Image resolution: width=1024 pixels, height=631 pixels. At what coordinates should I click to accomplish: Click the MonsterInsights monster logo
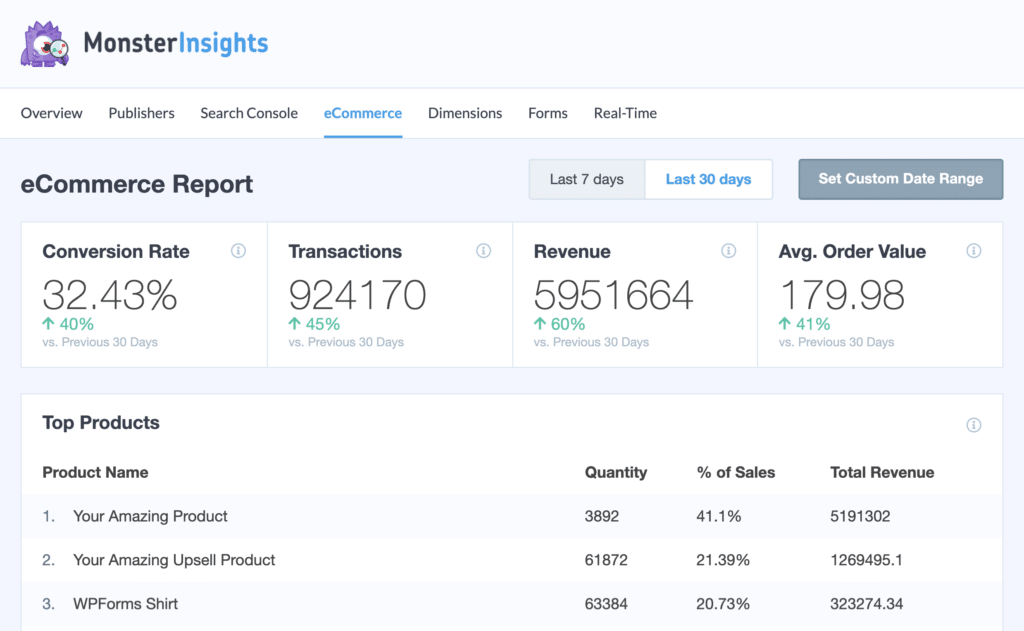pos(44,44)
